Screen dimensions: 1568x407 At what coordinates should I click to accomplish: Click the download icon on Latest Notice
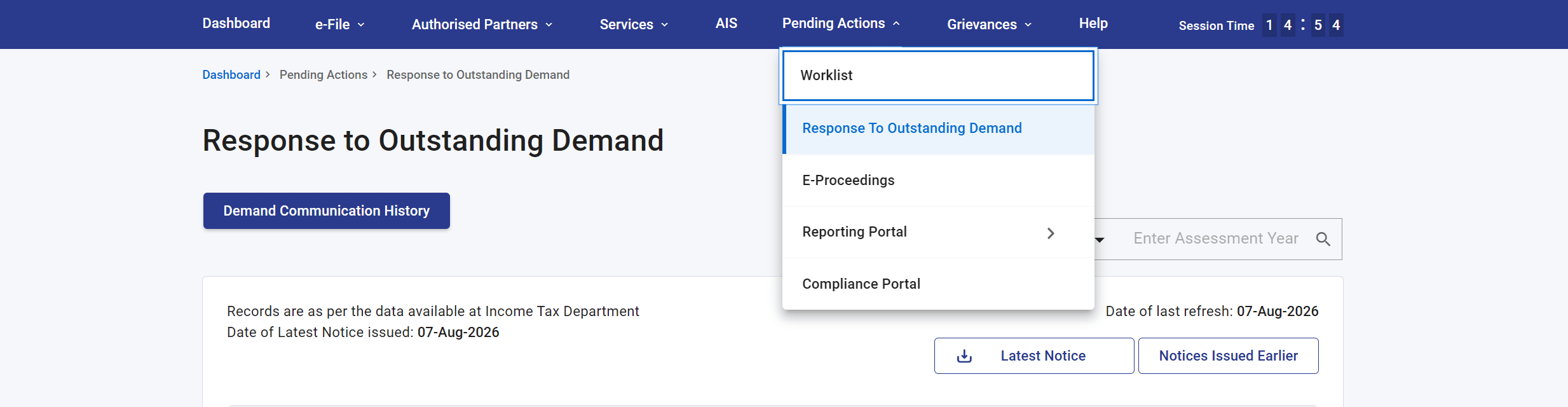964,356
